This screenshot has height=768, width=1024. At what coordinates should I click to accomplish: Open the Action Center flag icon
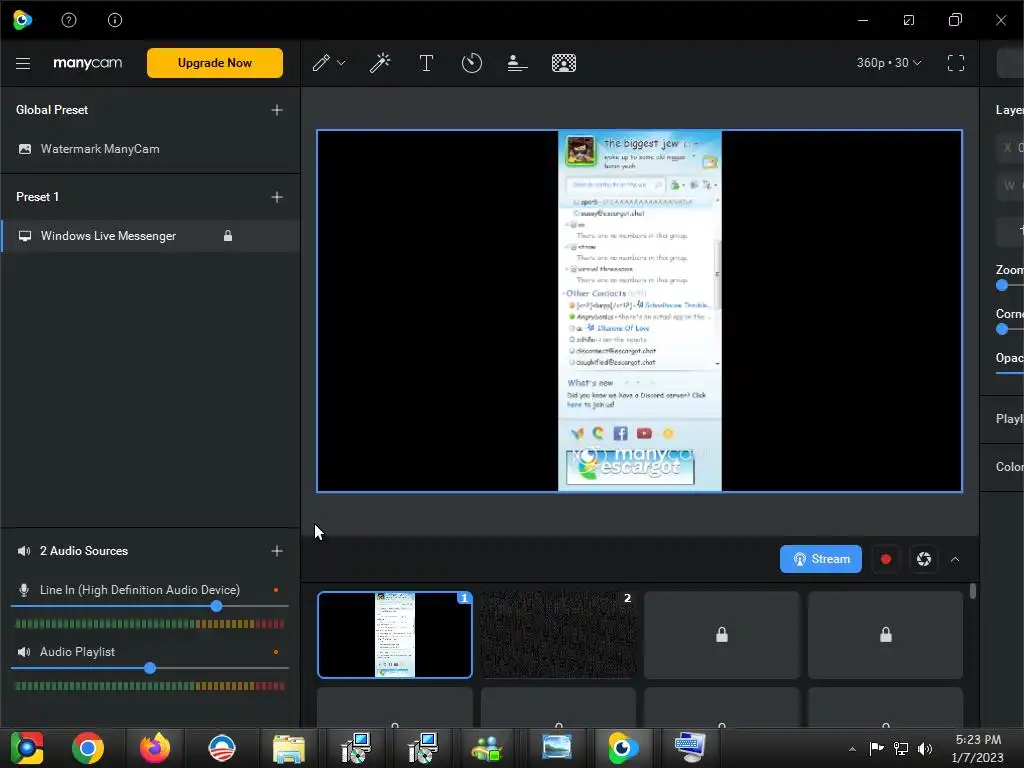(x=876, y=748)
